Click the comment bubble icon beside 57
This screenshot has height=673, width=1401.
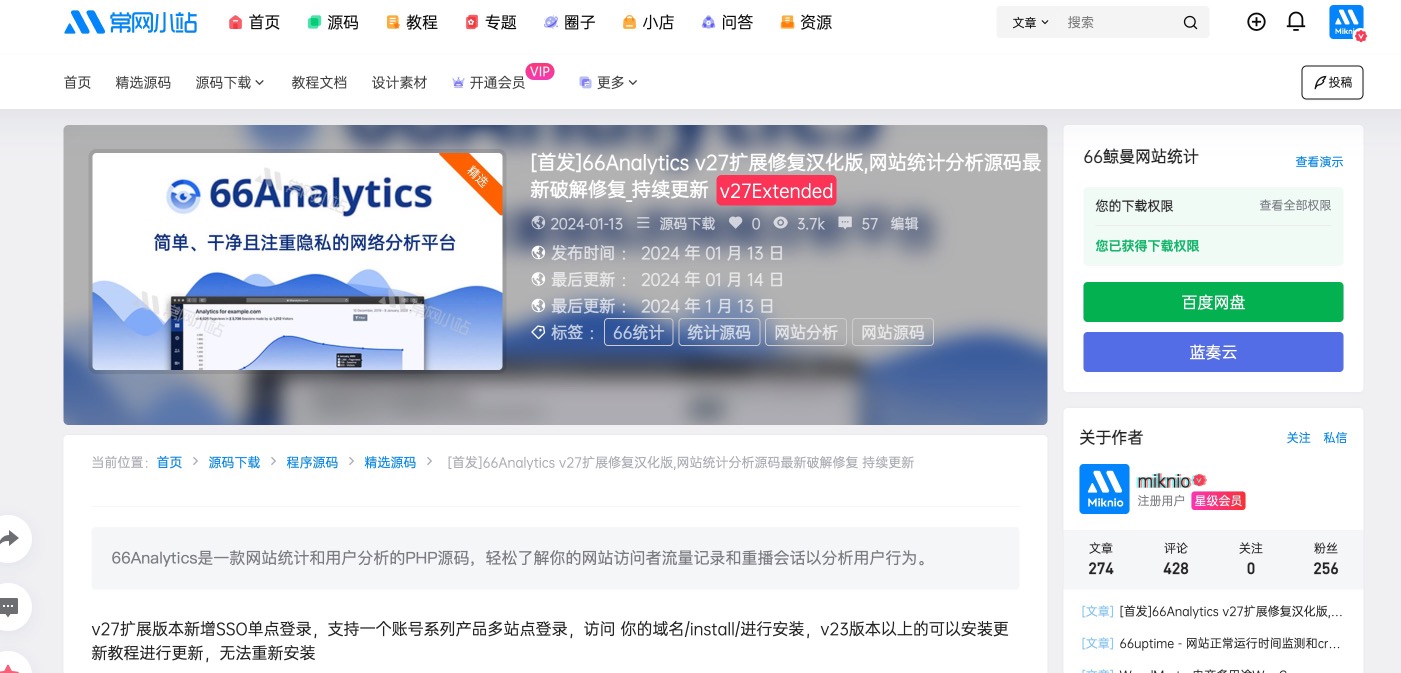tap(845, 224)
